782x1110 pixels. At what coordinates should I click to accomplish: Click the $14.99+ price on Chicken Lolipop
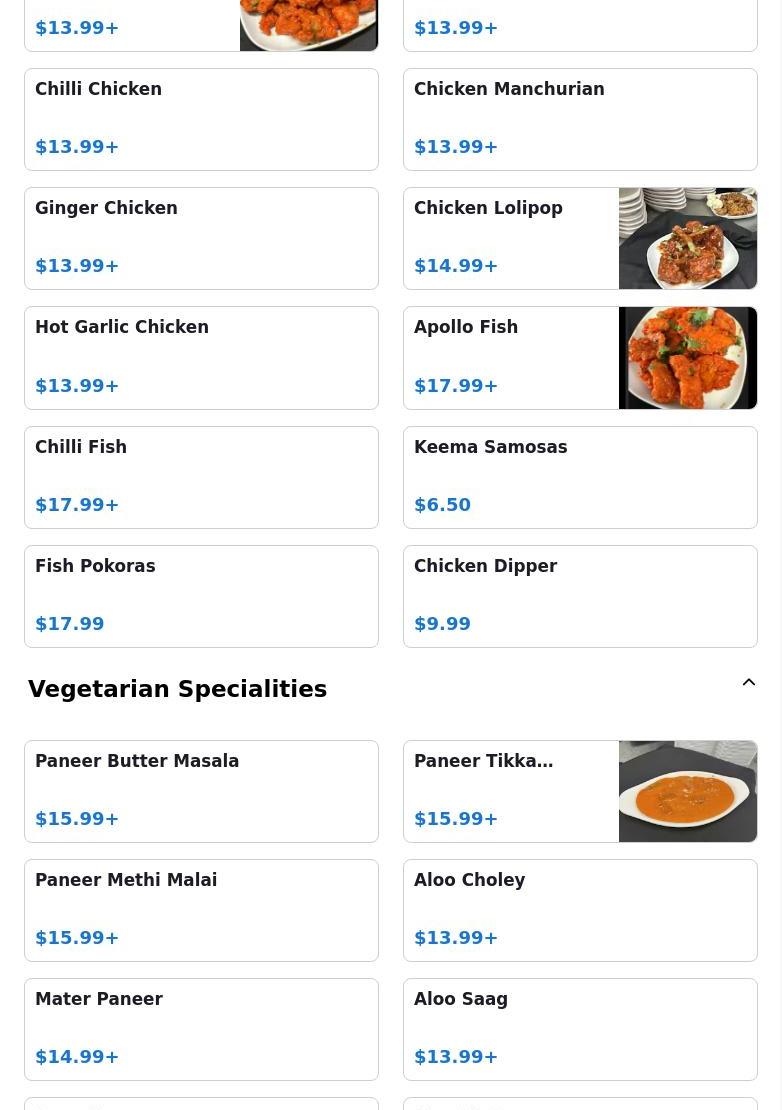(x=456, y=265)
